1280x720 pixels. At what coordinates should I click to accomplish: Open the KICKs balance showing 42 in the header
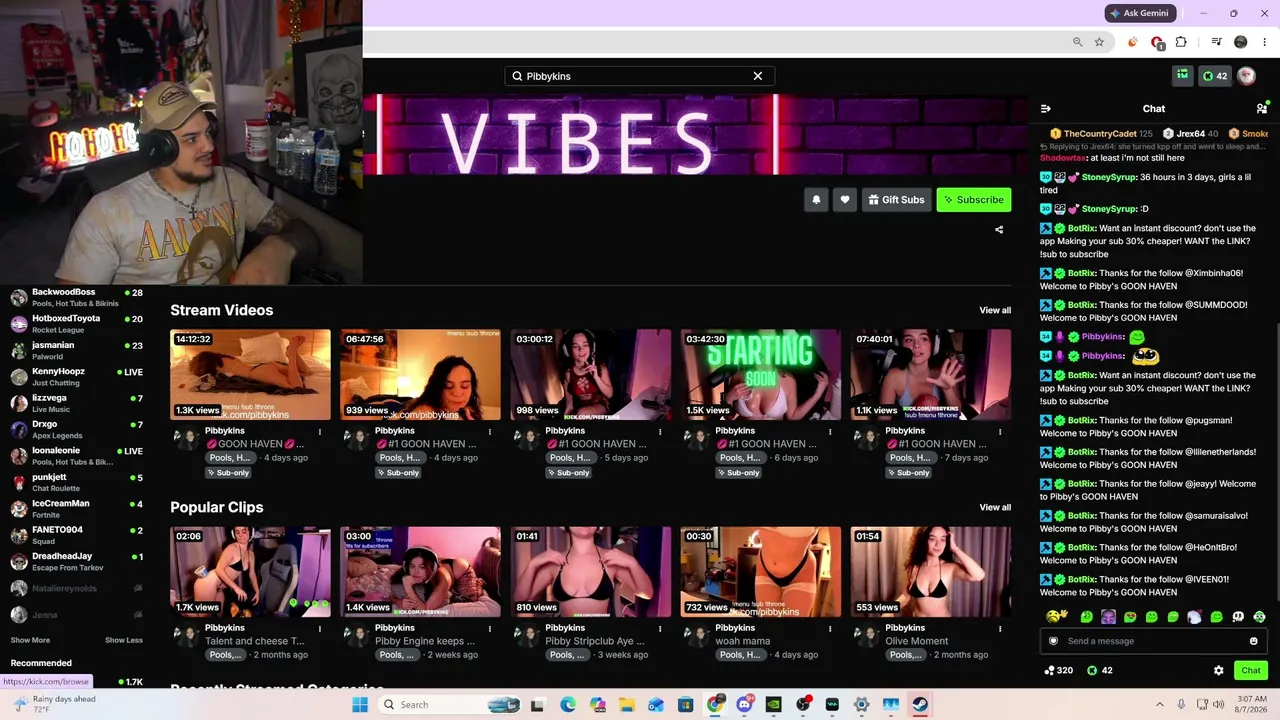pos(1215,76)
